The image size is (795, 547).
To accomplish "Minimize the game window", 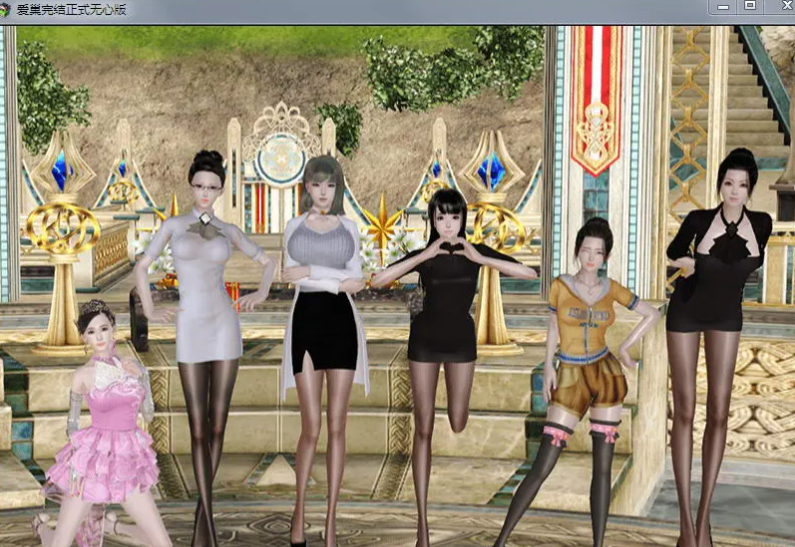I will [x=724, y=7].
